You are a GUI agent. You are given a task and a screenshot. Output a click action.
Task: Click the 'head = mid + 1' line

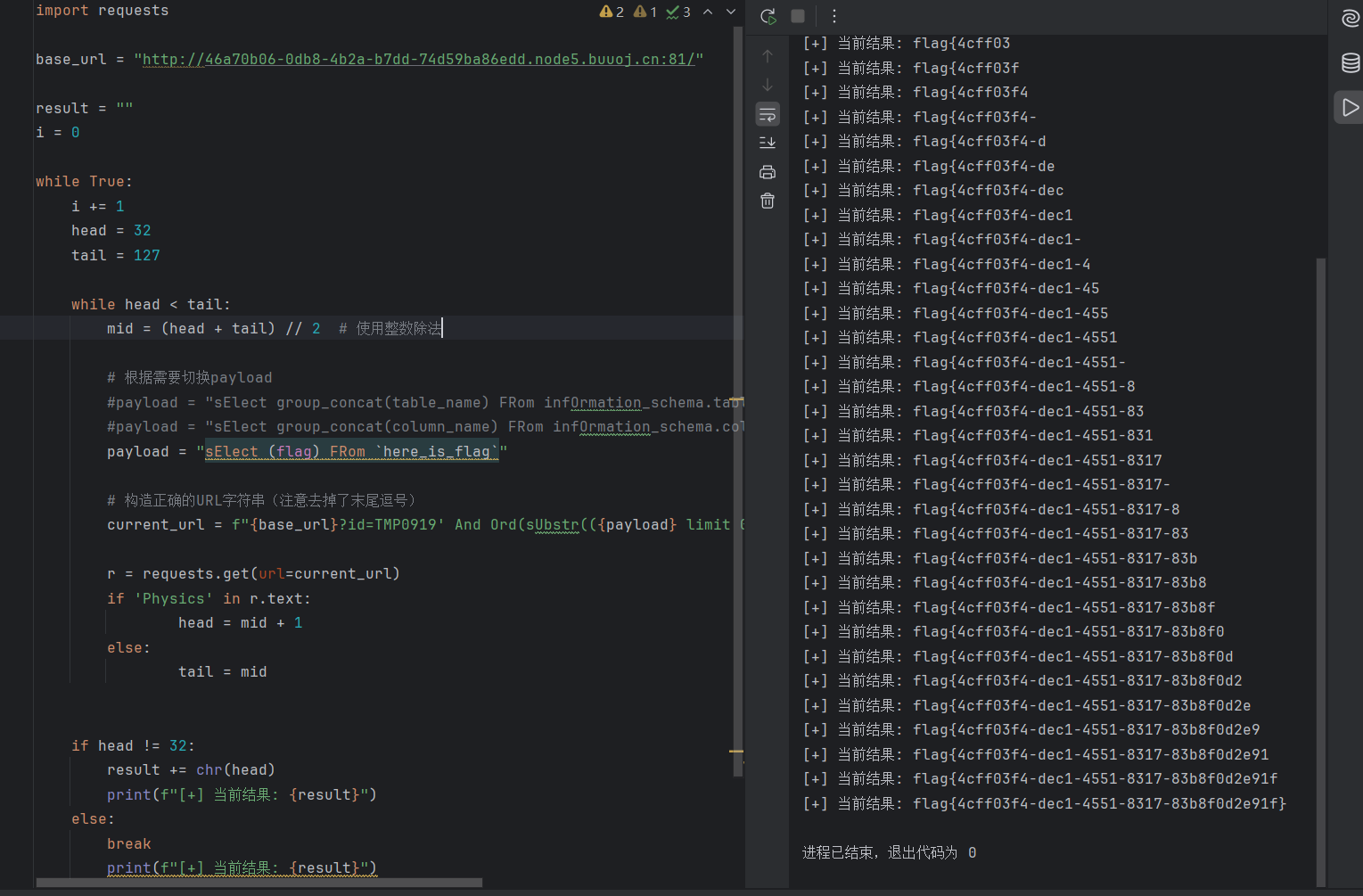[x=240, y=623]
